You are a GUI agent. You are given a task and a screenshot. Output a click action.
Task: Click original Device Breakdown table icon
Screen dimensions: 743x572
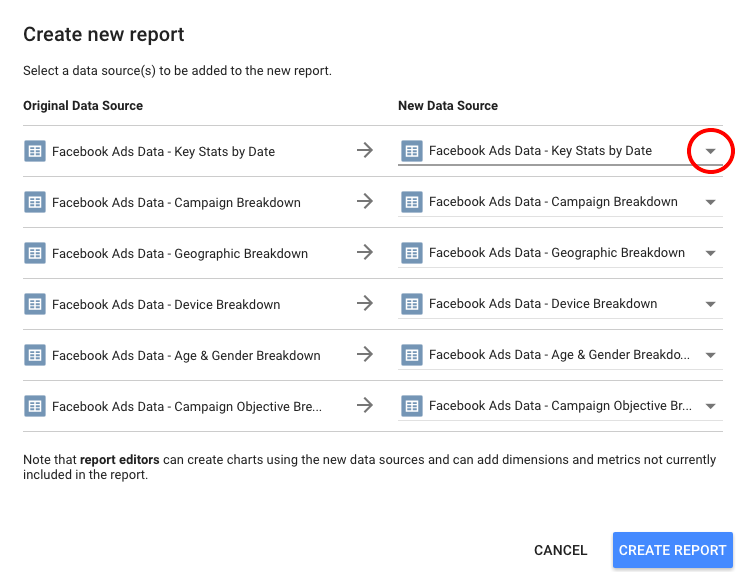35,304
